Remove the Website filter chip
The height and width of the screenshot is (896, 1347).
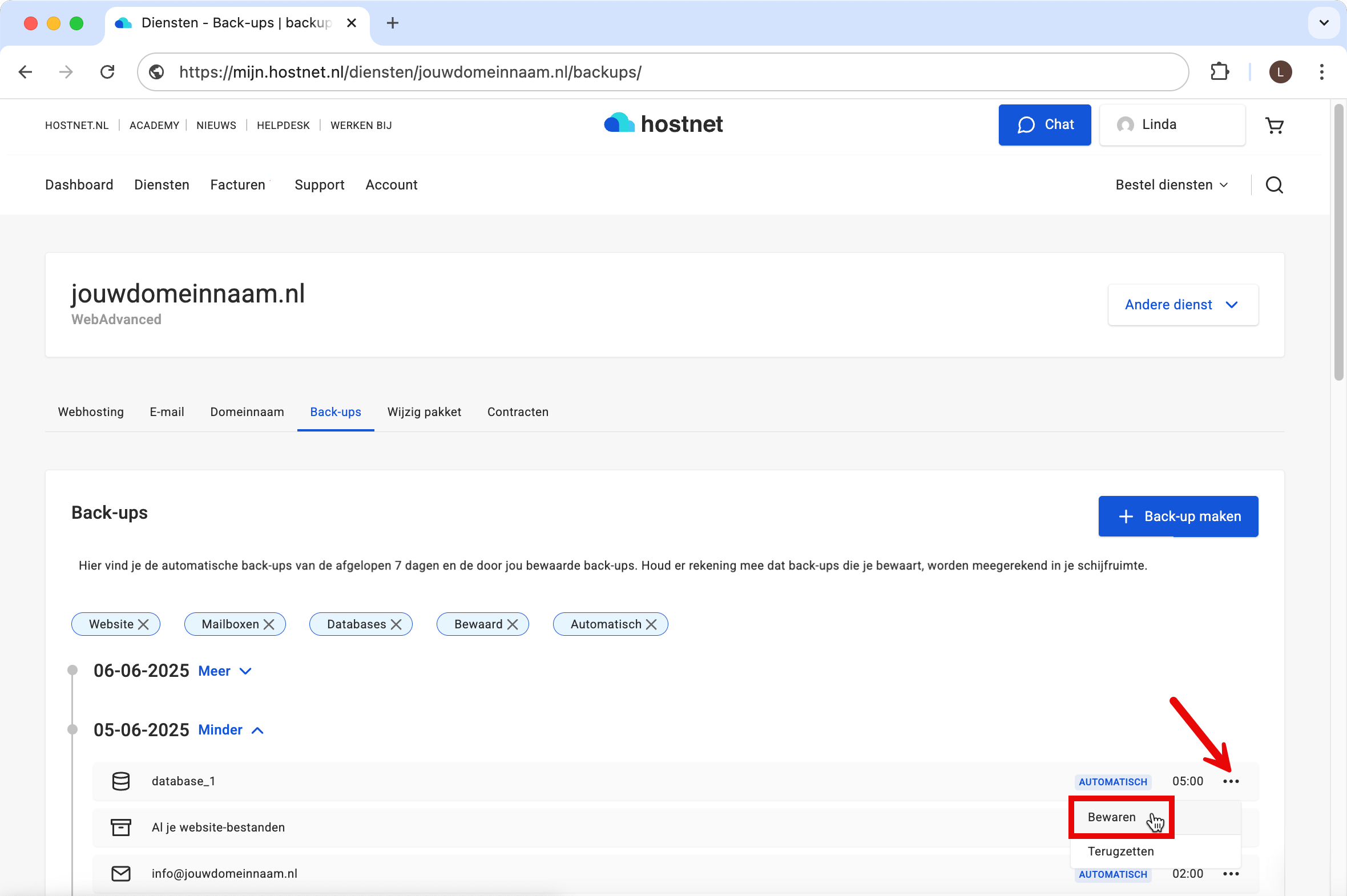tap(143, 624)
